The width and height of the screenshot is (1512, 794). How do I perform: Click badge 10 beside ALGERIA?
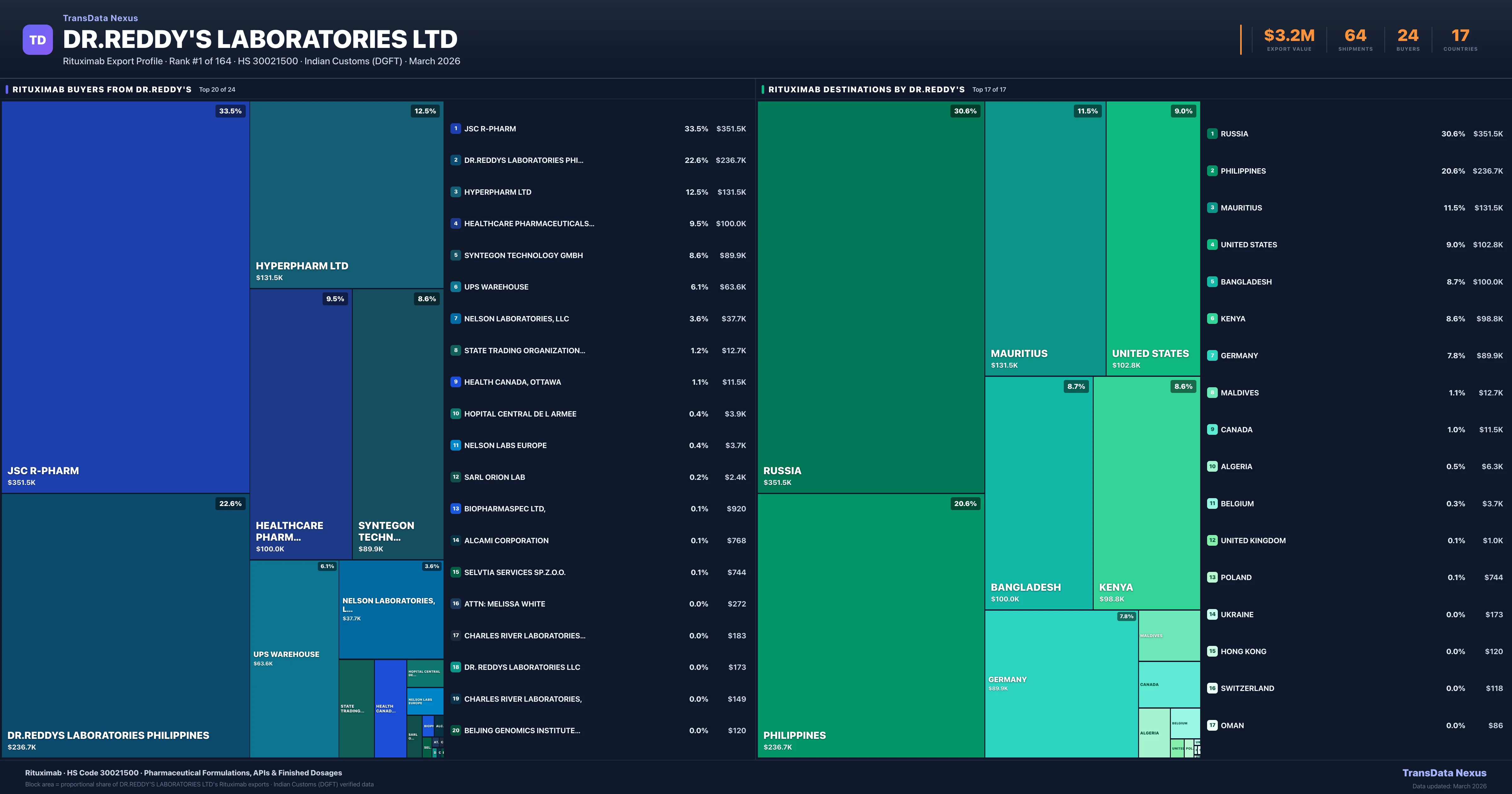point(1212,466)
